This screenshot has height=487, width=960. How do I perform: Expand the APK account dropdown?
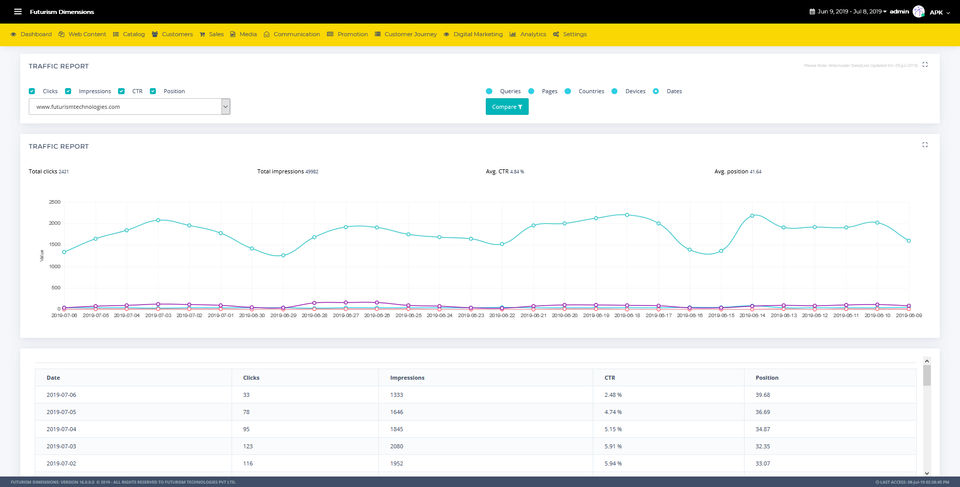940,12
